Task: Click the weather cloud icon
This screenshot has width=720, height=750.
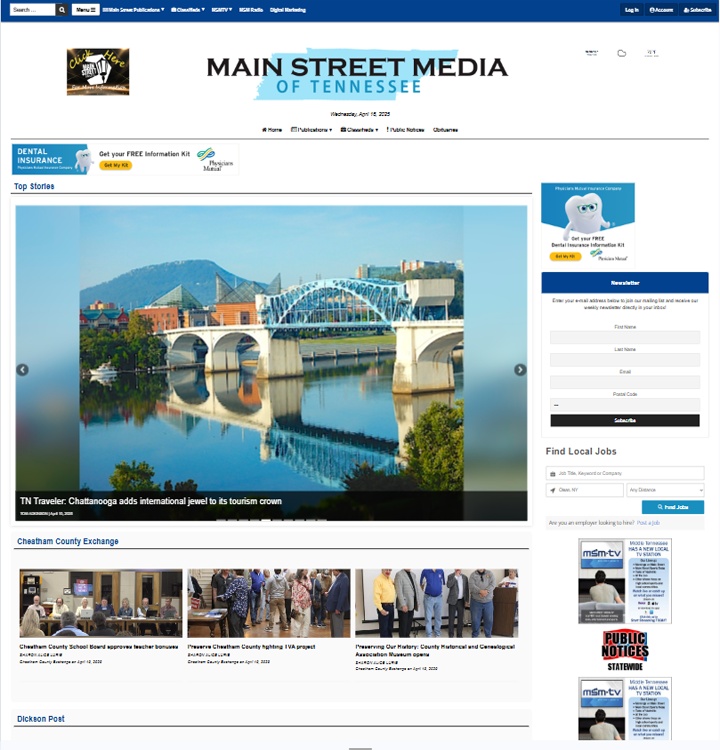Action: coord(621,53)
